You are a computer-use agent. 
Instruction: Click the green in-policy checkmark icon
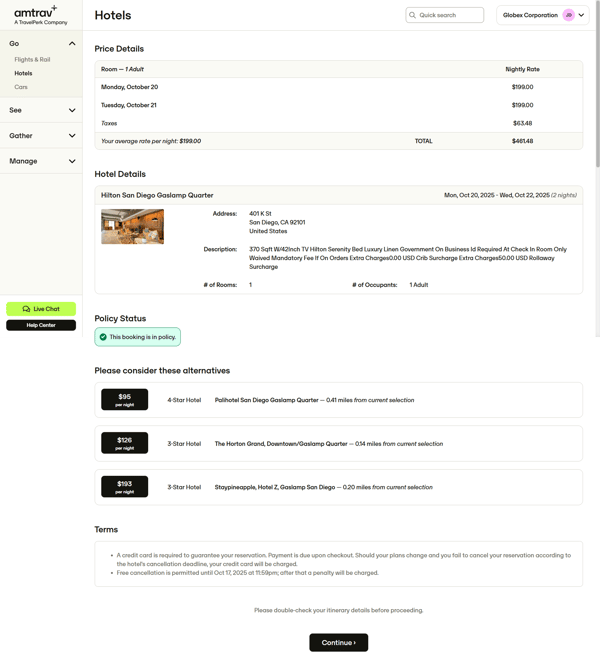(103, 337)
